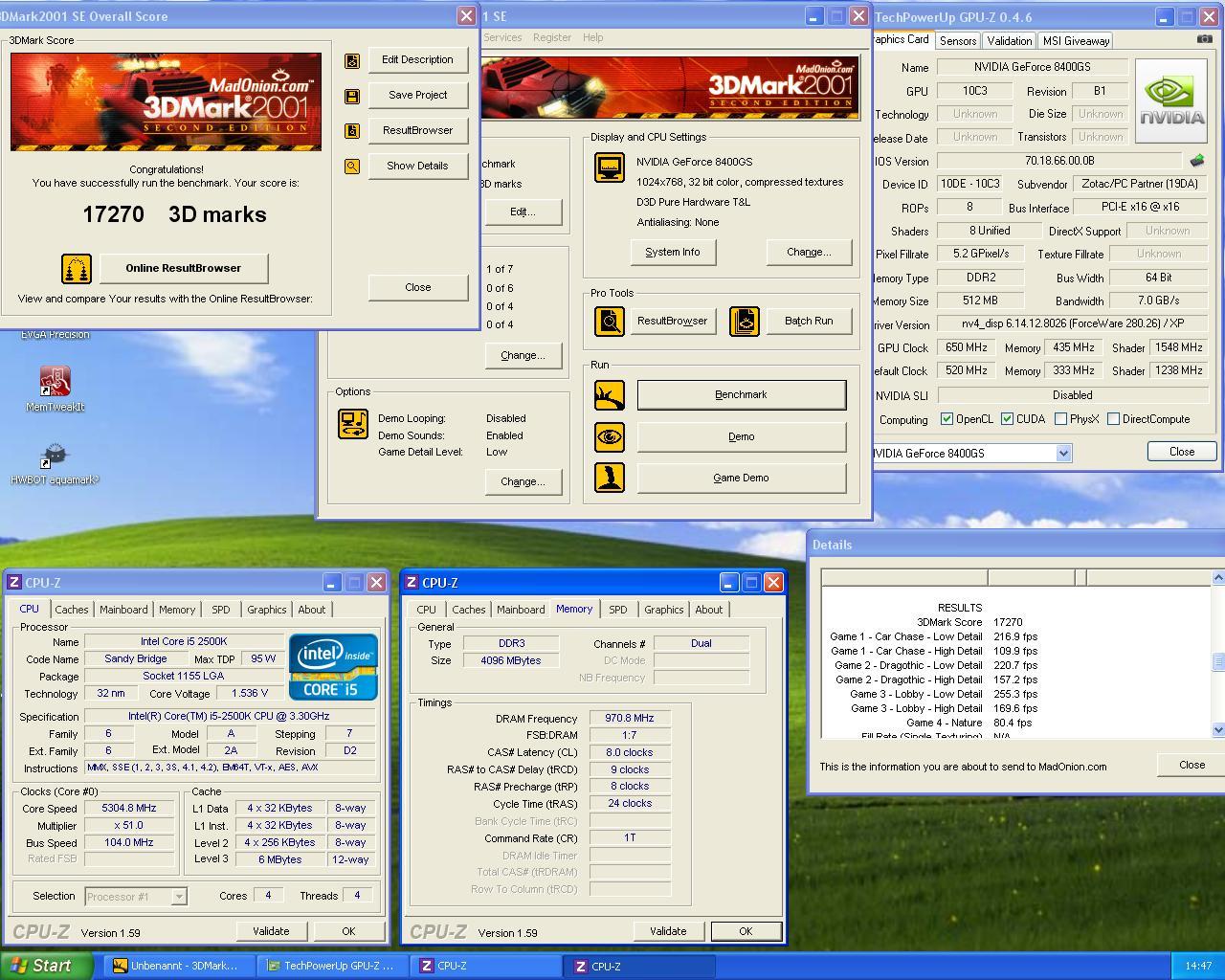This screenshot has width=1225, height=980.
Task: Click the GPU-Z screenshot camera icon
Action: click(1204, 39)
